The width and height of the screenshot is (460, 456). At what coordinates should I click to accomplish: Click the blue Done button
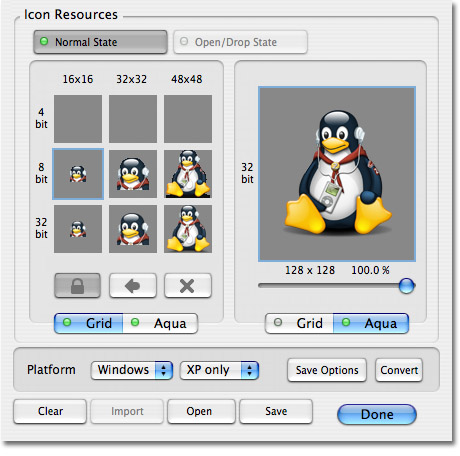(377, 414)
